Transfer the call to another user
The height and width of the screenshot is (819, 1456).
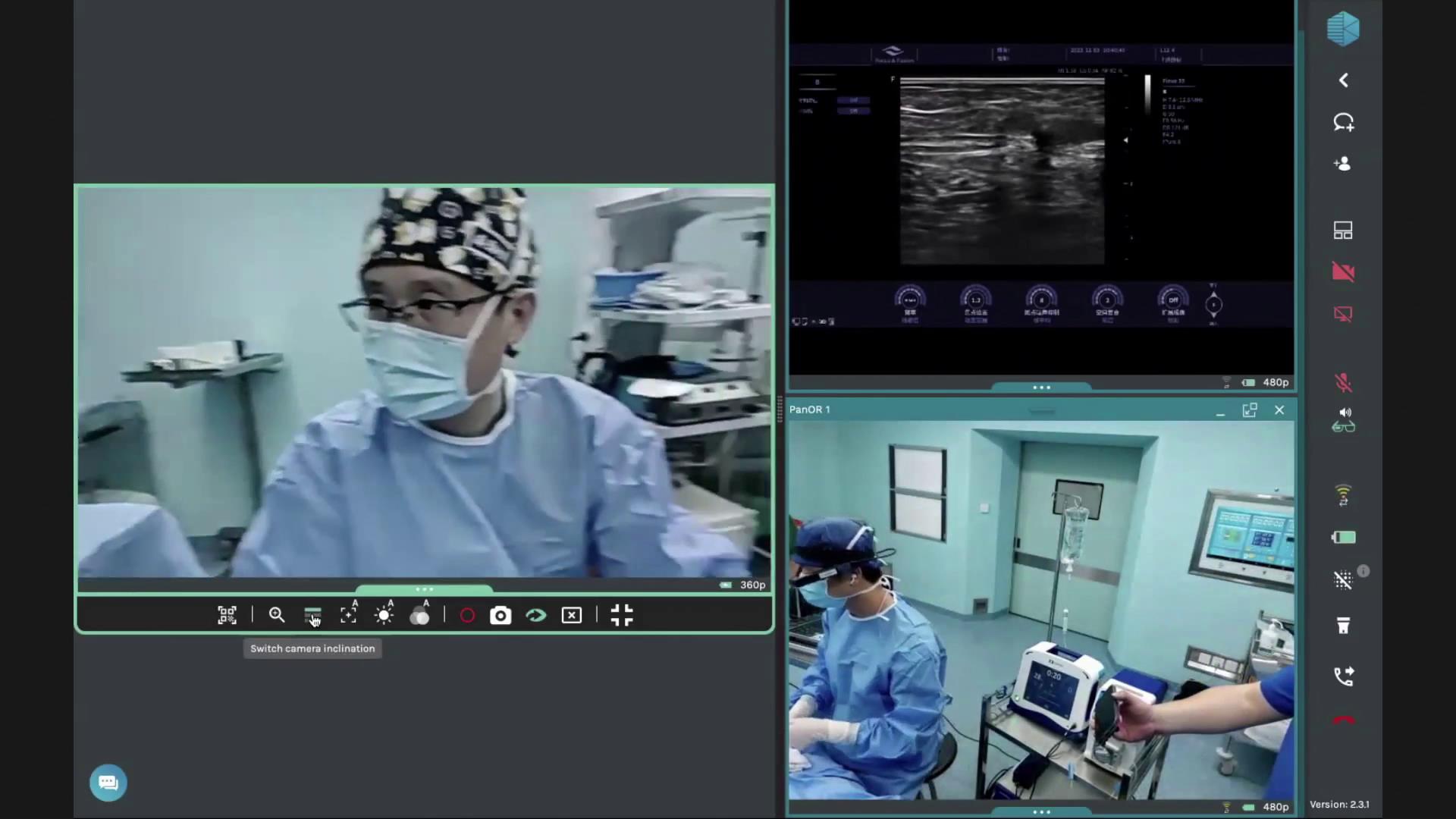click(x=1343, y=676)
